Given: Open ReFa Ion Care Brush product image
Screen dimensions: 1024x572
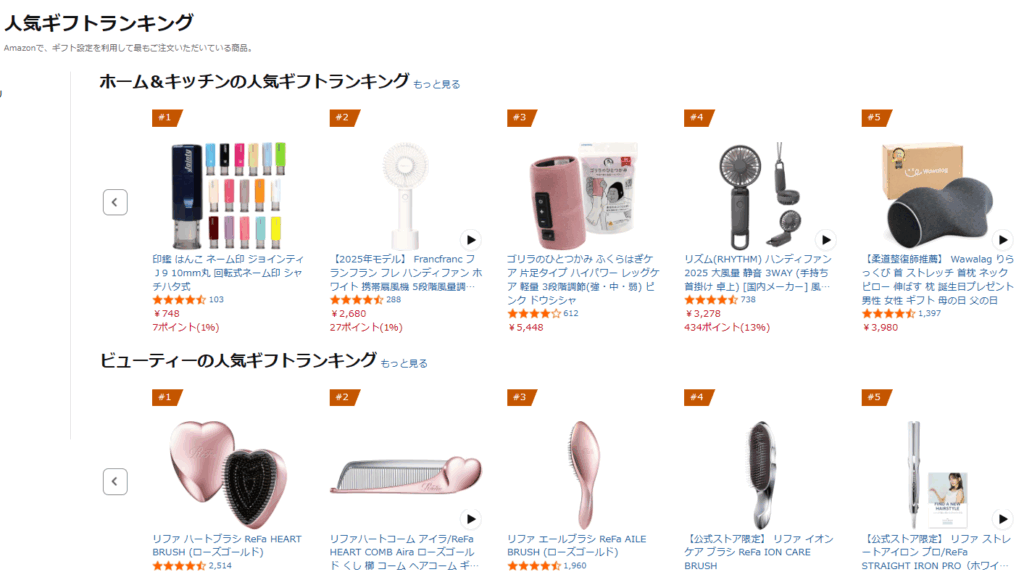Looking at the screenshot, I should tap(760, 474).
